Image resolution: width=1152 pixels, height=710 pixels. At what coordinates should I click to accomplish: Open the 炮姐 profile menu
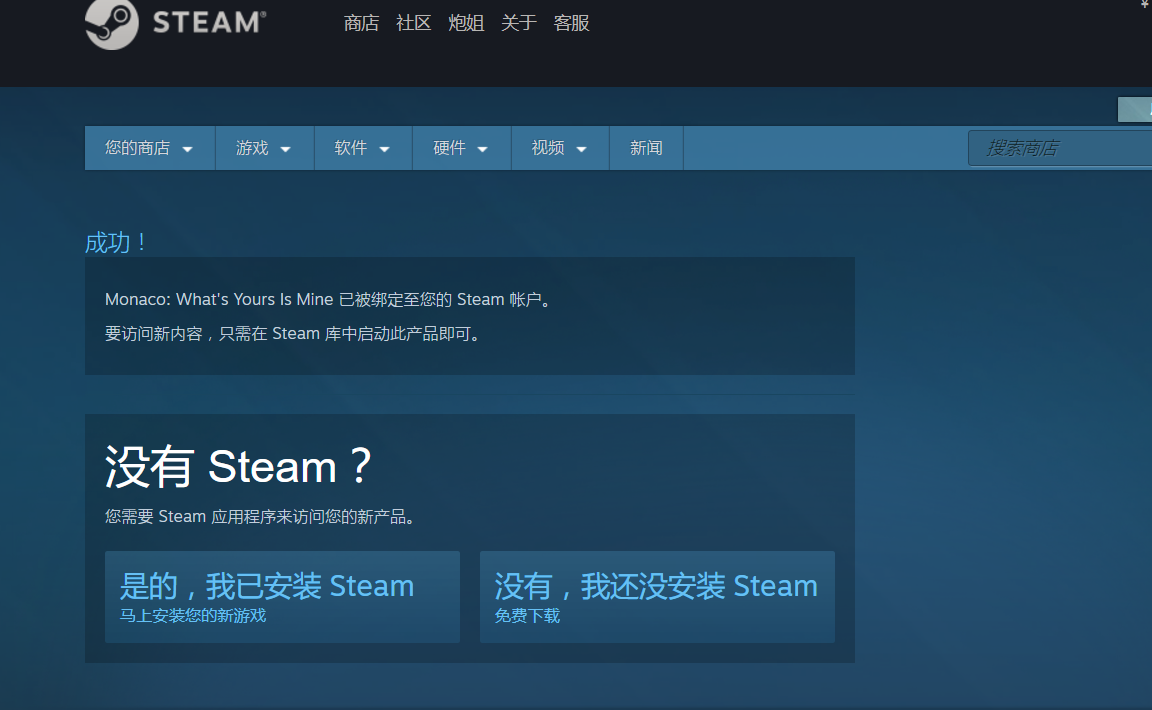pos(466,23)
